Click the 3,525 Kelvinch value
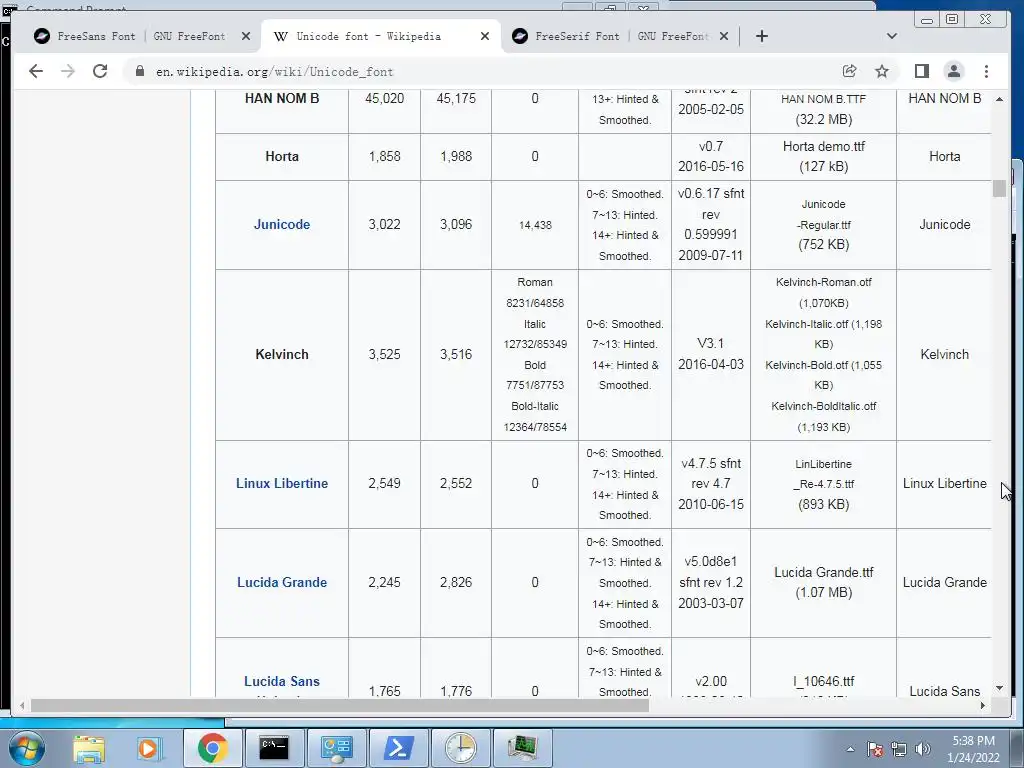Viewport: 1024px width, 768px height. (x=384, y=355)
